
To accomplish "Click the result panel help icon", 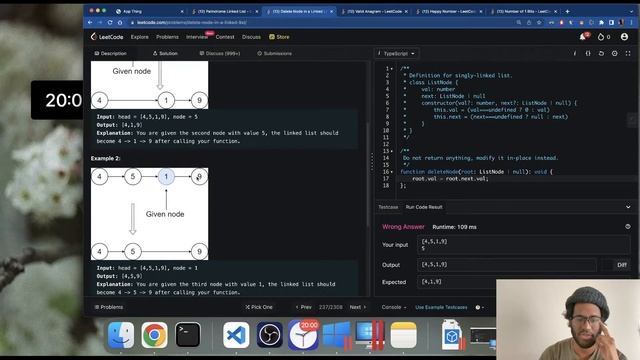I will point(628,227).
